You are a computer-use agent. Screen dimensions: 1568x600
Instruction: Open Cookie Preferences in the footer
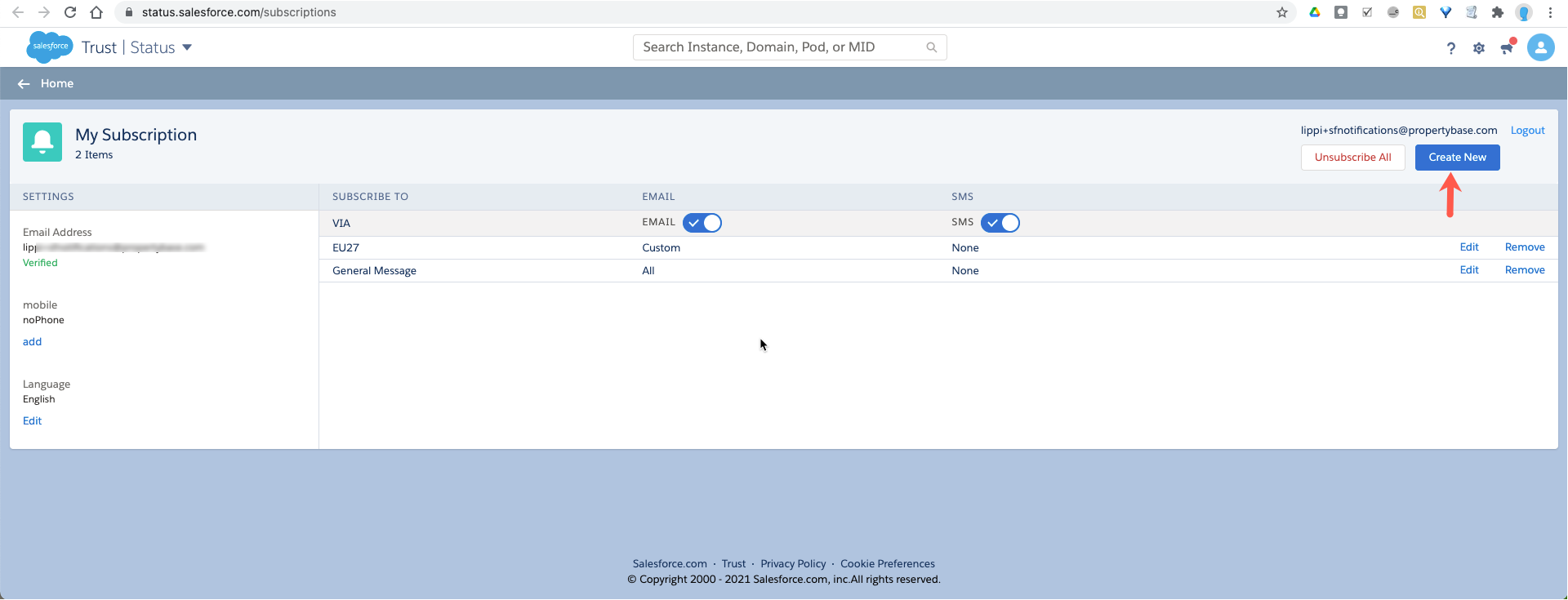[888, 564]
